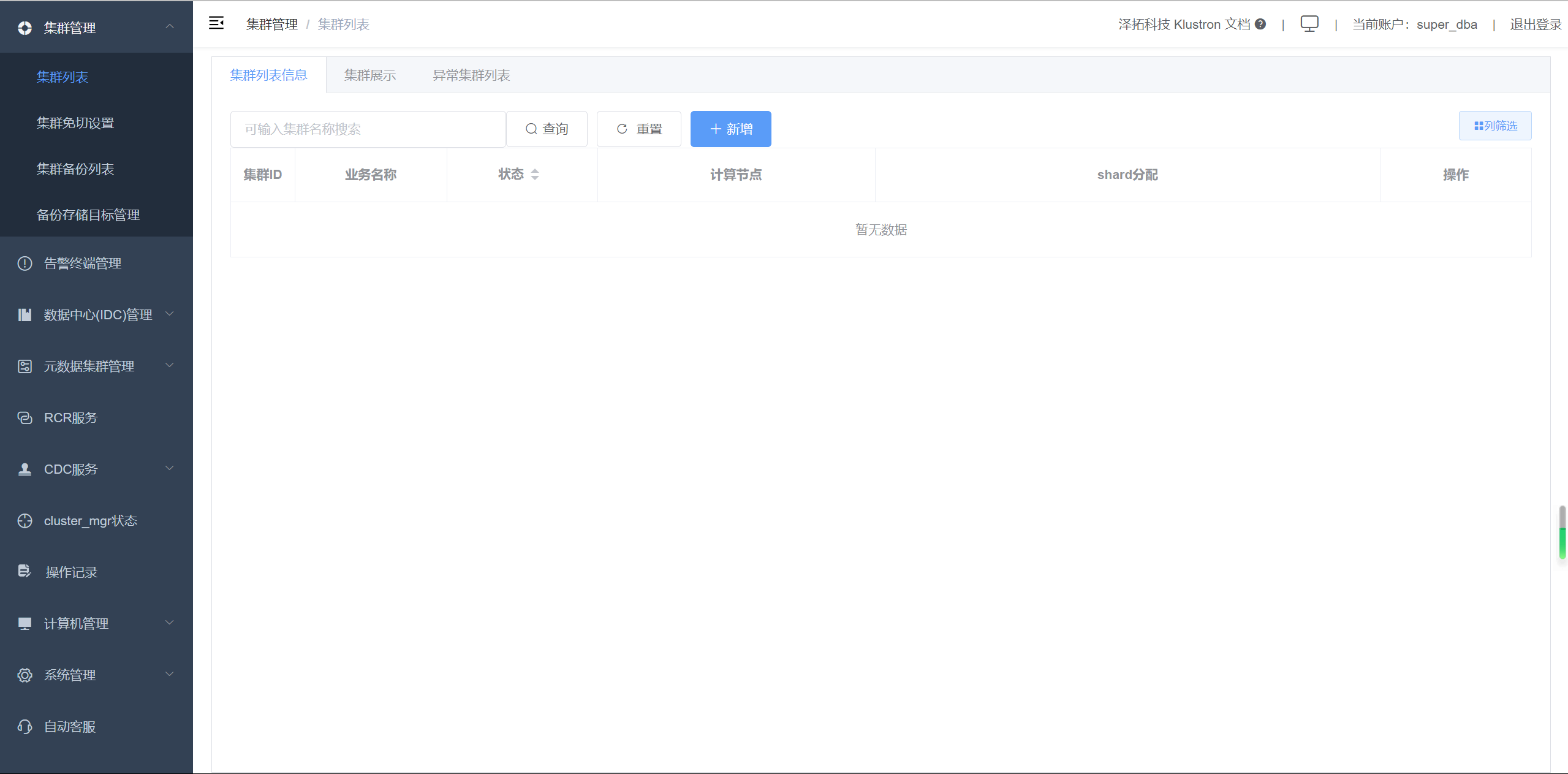Click the 系统管理 gear icon
This screenshot has width=1568, height=774.
point(25,675)
